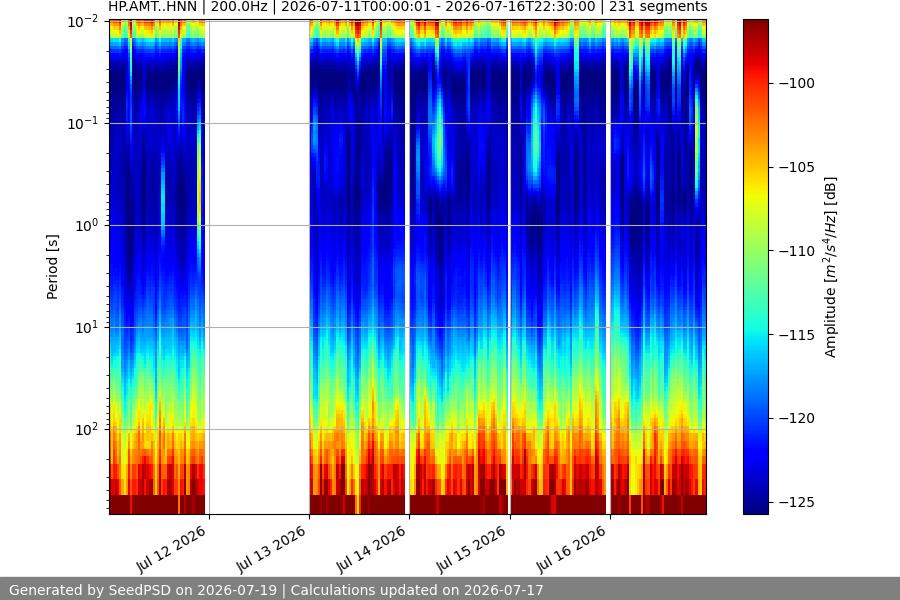Click the 'Jul 15 2026' x-axis label
This screenshot has width=900, height=600.
pos(471,549)
